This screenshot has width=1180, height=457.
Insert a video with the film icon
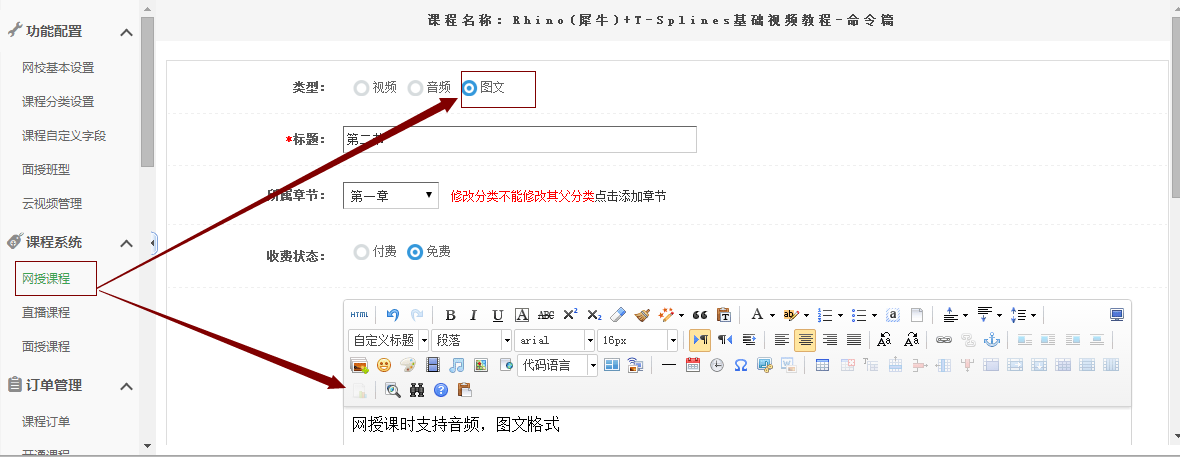(433, 365)
